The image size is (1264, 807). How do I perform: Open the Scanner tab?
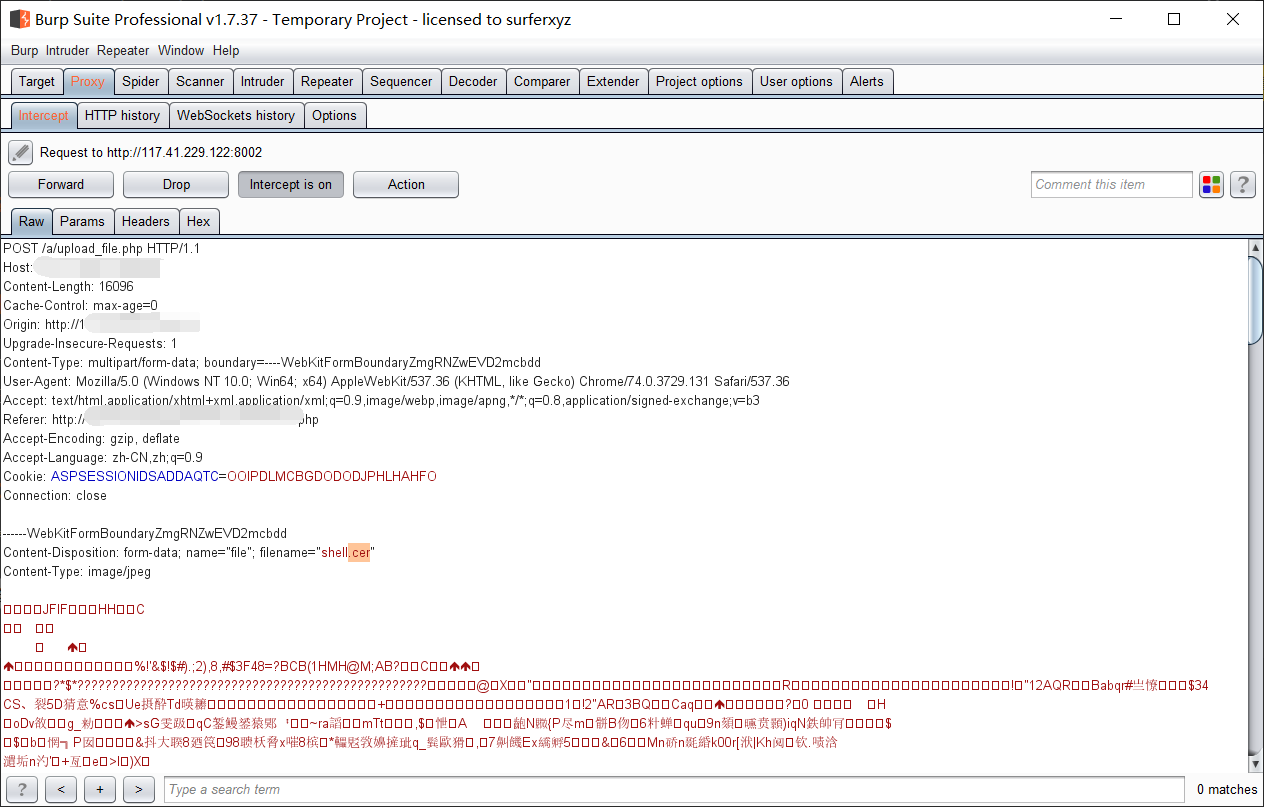(x=200, y=82)
